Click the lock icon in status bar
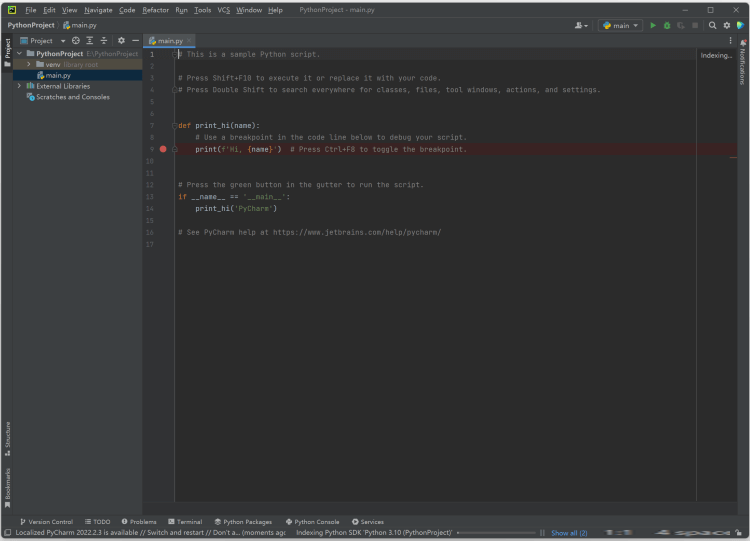The height and width of the screenshot is (541, 750). click(x=739, y=532)
